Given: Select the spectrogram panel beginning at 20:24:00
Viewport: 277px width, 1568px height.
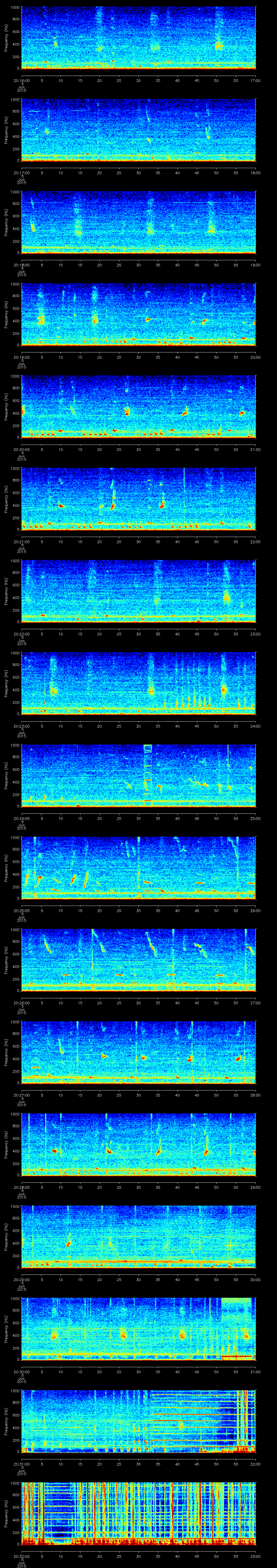Looking at the screenshot, I should tap(139, 776).
